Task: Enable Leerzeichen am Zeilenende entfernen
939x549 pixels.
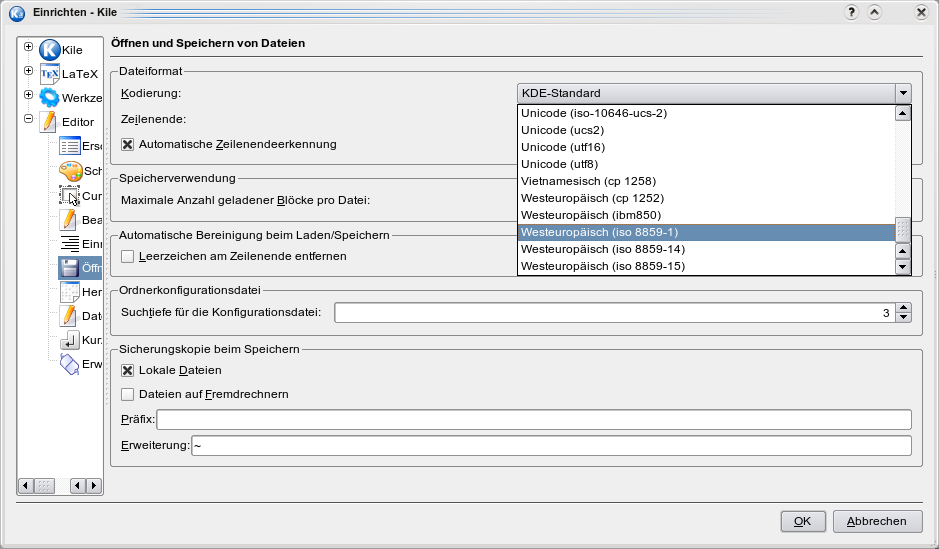Action: pos(128,256)
